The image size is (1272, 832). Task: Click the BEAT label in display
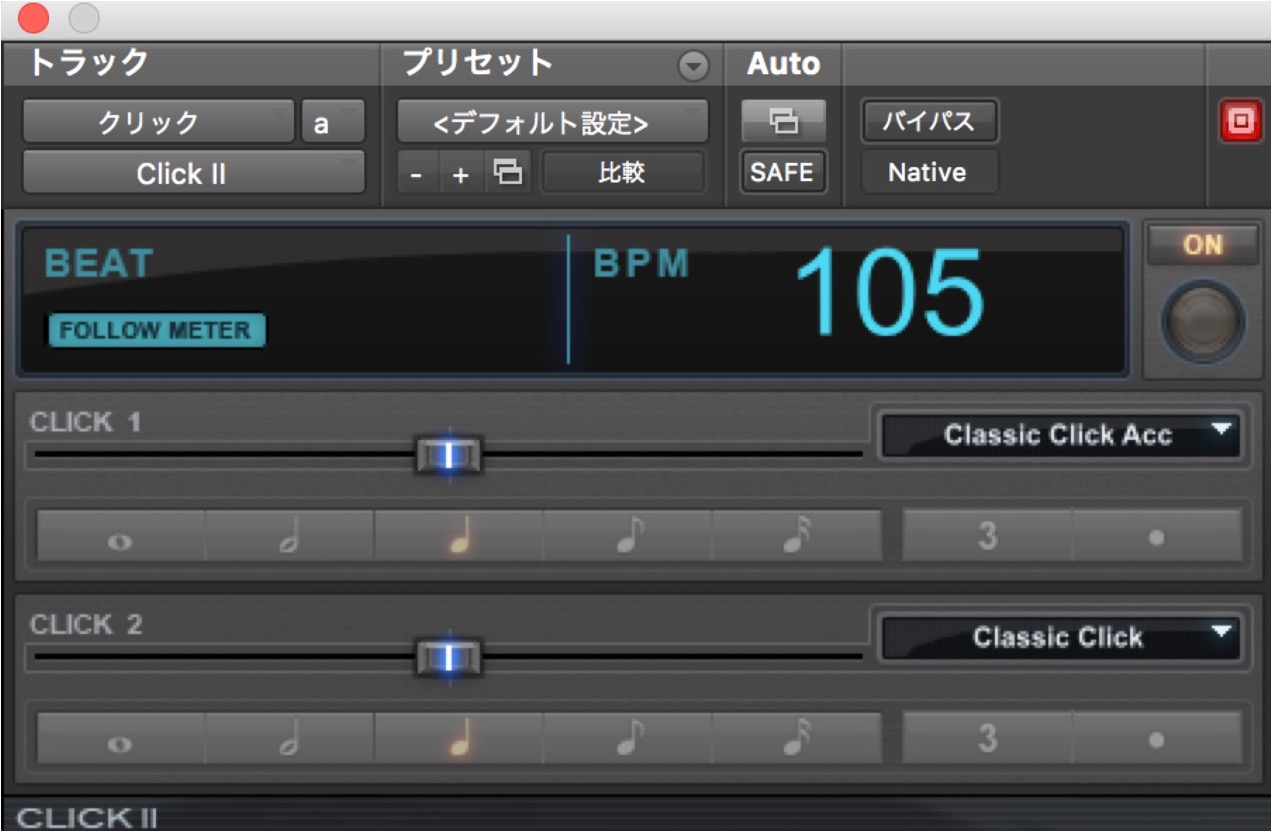99,264
